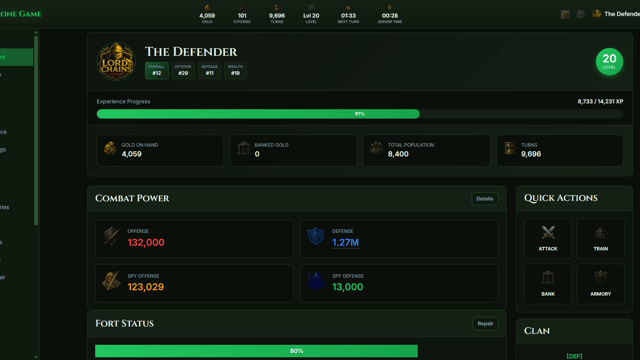Click the green level 20 circle badge
This screenshot has height=360, width=640.
tap(609, 62)
